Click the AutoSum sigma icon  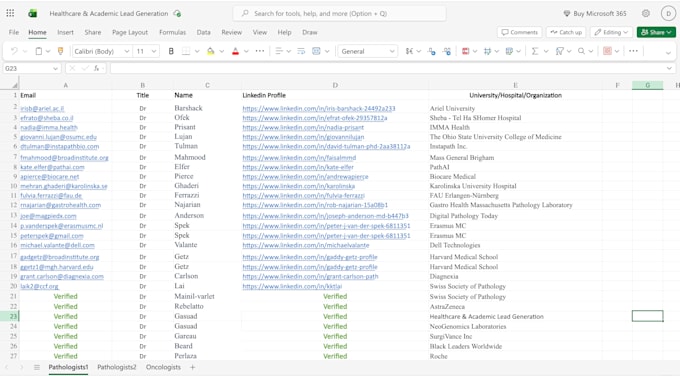(535, 51)
